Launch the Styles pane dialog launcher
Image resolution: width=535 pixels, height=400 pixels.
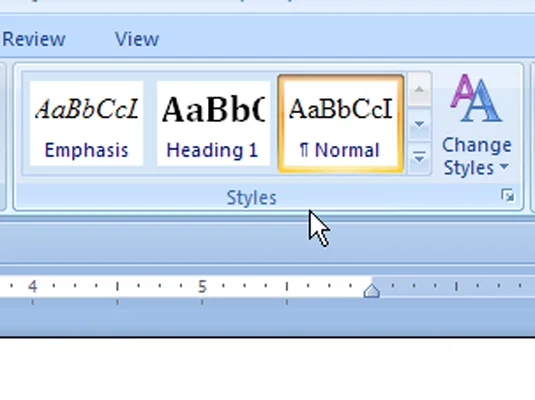tap(508, 196)
